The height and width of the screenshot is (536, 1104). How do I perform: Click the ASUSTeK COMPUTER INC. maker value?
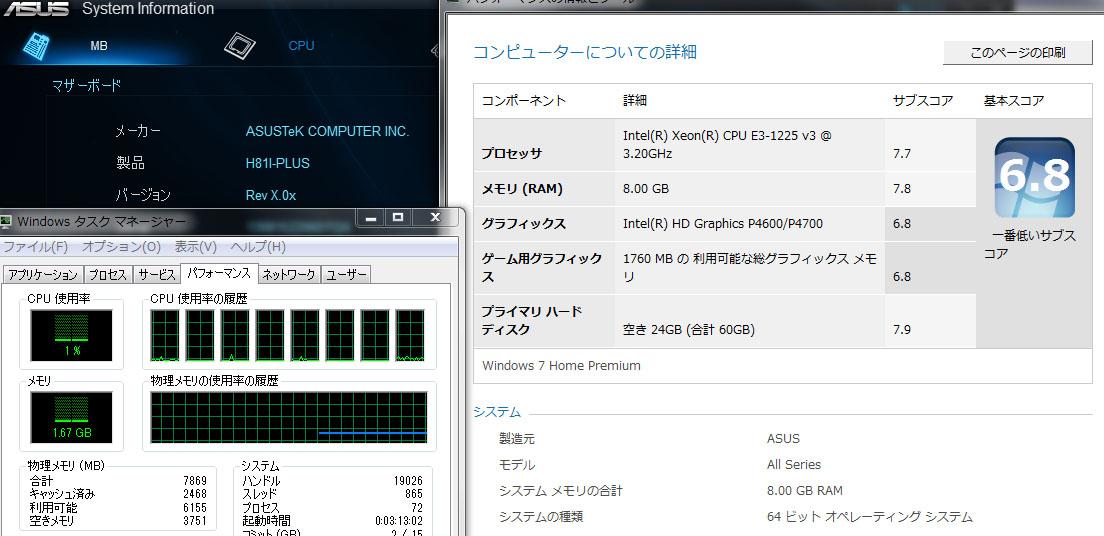tap(327, 132)
